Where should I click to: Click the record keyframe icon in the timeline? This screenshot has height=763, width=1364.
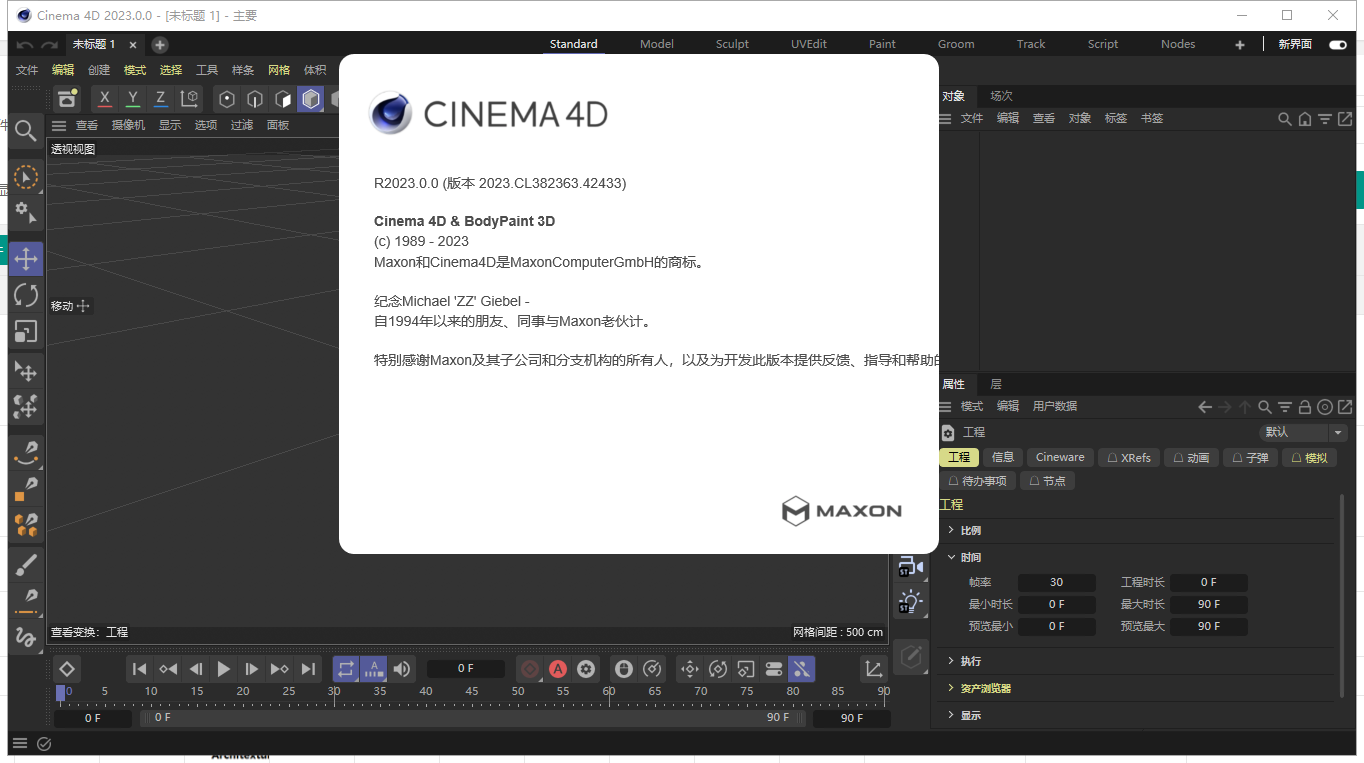[530, 669]
